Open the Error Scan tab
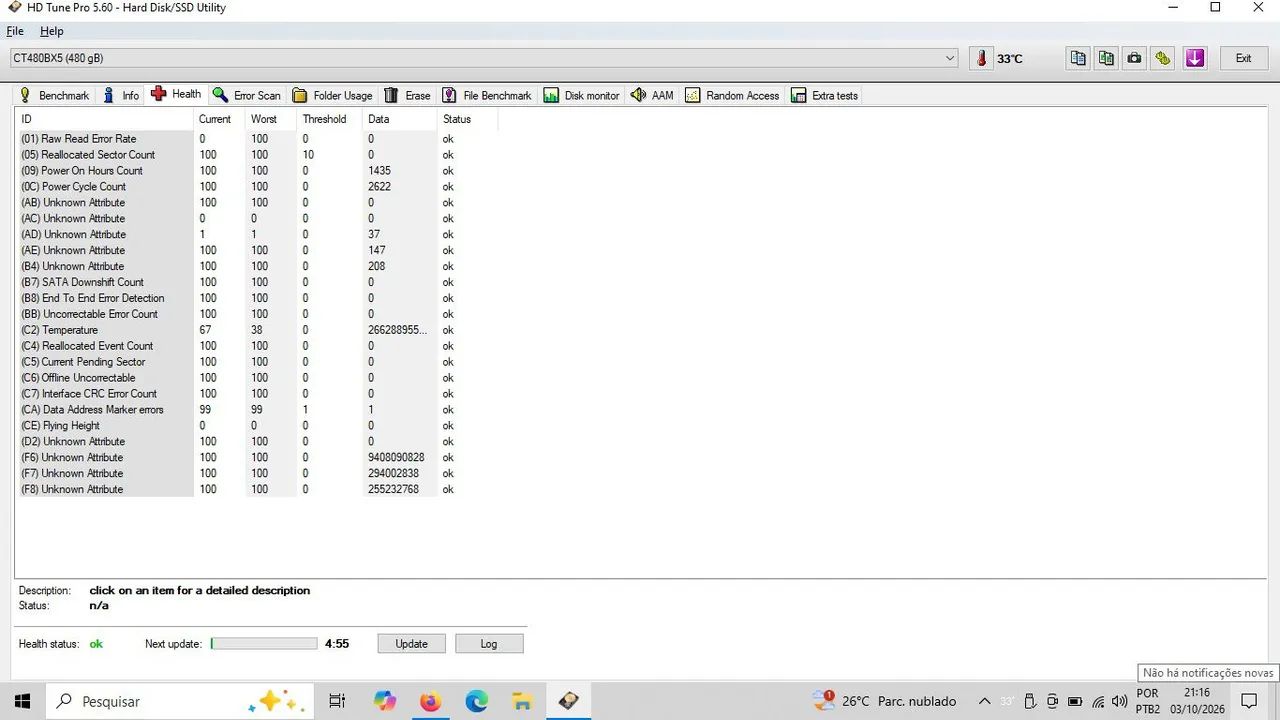This screenshot has width=1280, height=720. tap(246, 96)
